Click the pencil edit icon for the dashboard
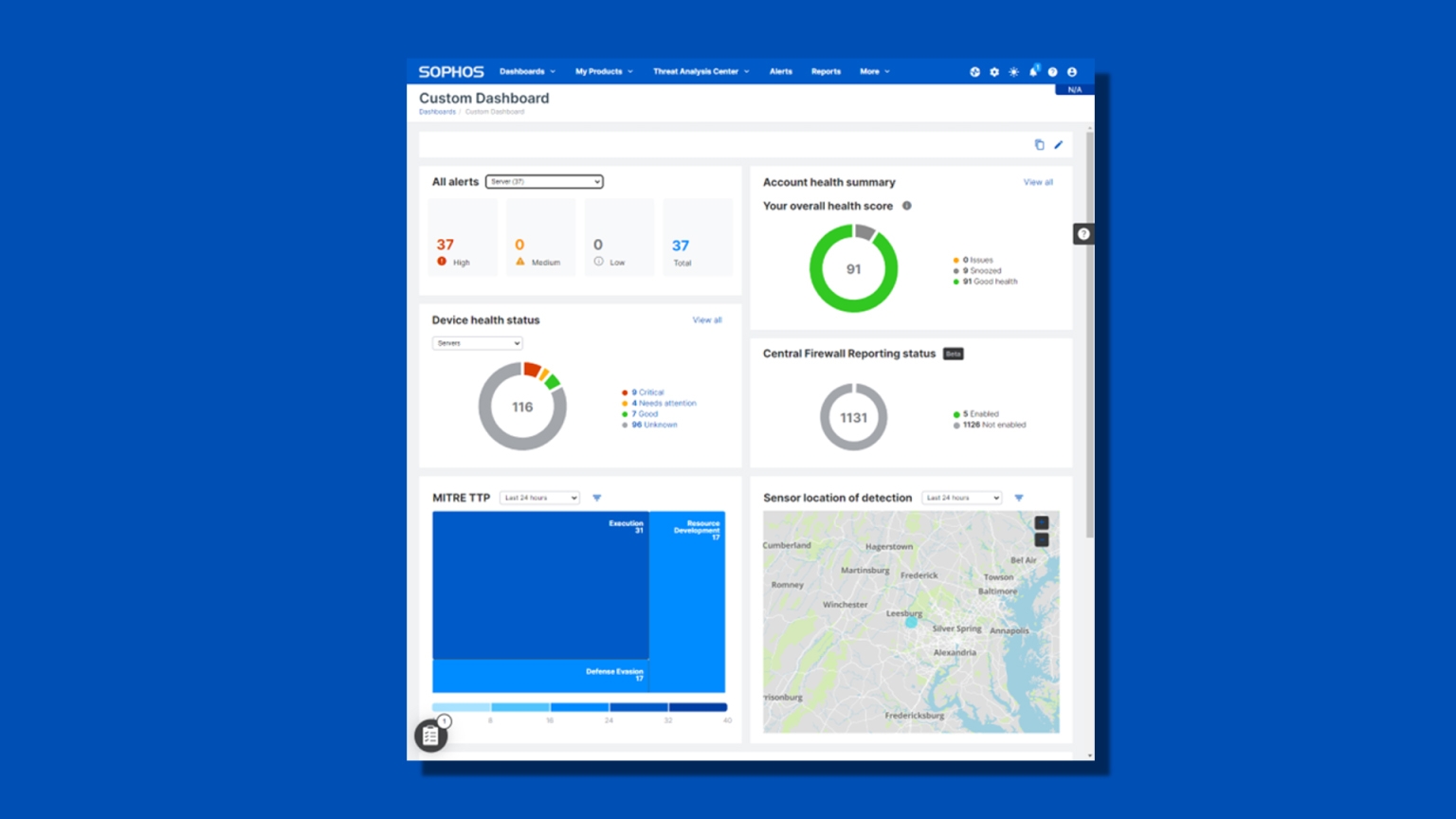Image resolution: width=1456 pixels, height=819 pixels. tap(1059, 144)
